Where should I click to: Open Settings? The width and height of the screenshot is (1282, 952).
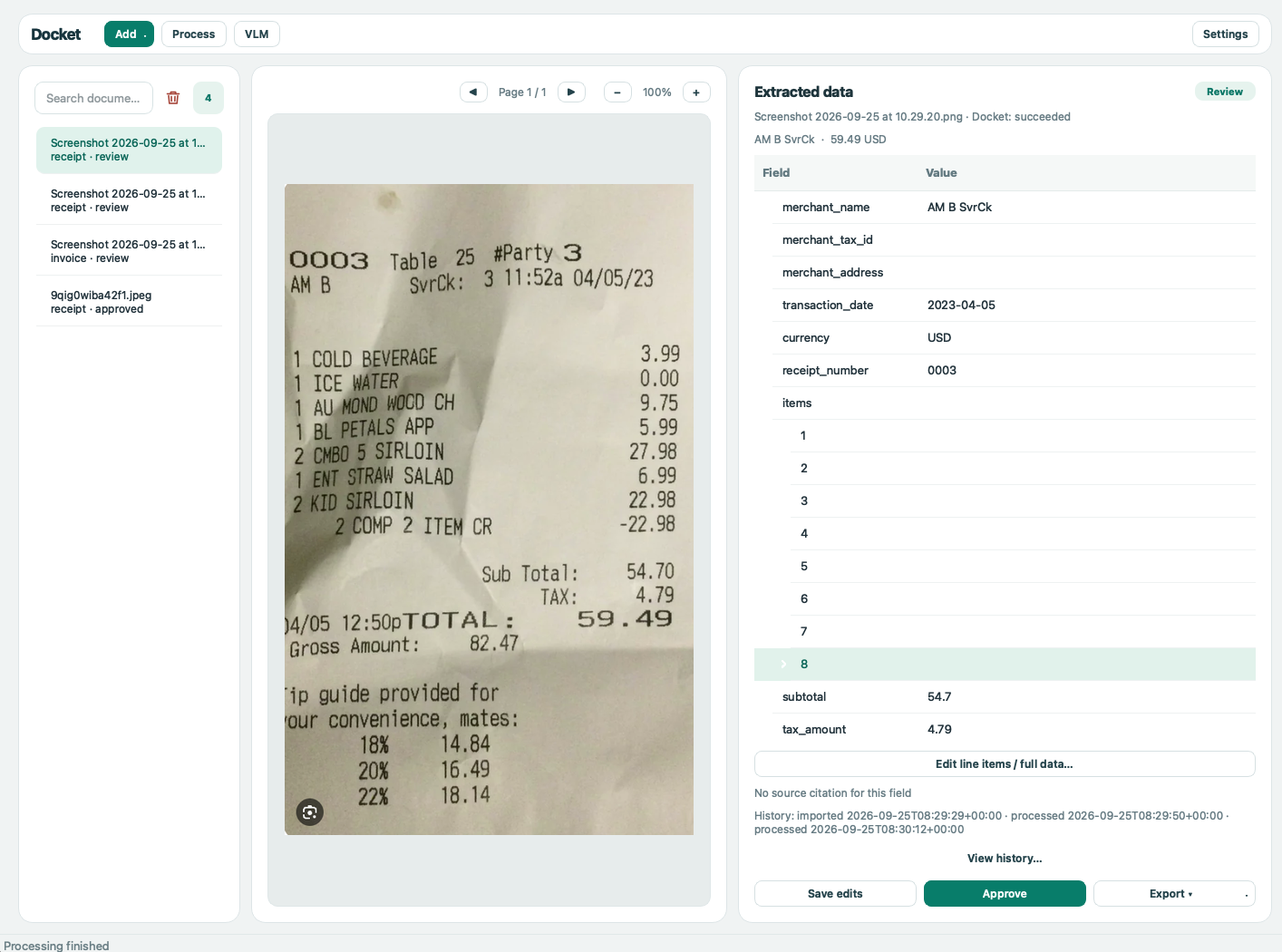[1226, 34]
